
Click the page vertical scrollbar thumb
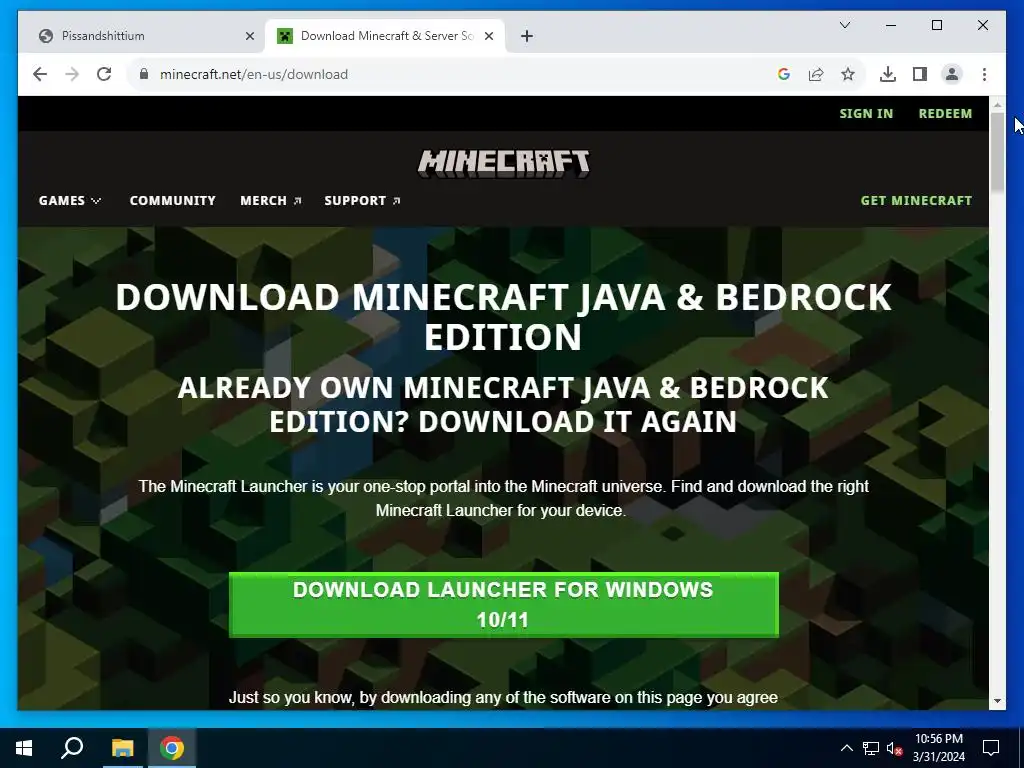click(997, 152)
